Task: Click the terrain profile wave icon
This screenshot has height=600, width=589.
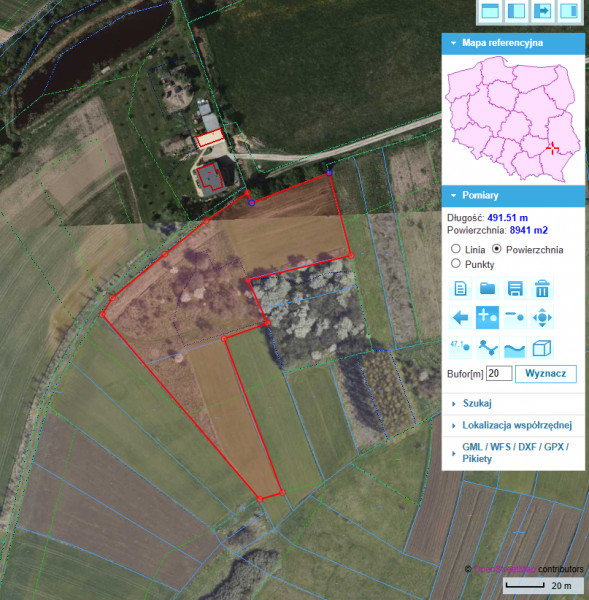Action: [515, 347]
